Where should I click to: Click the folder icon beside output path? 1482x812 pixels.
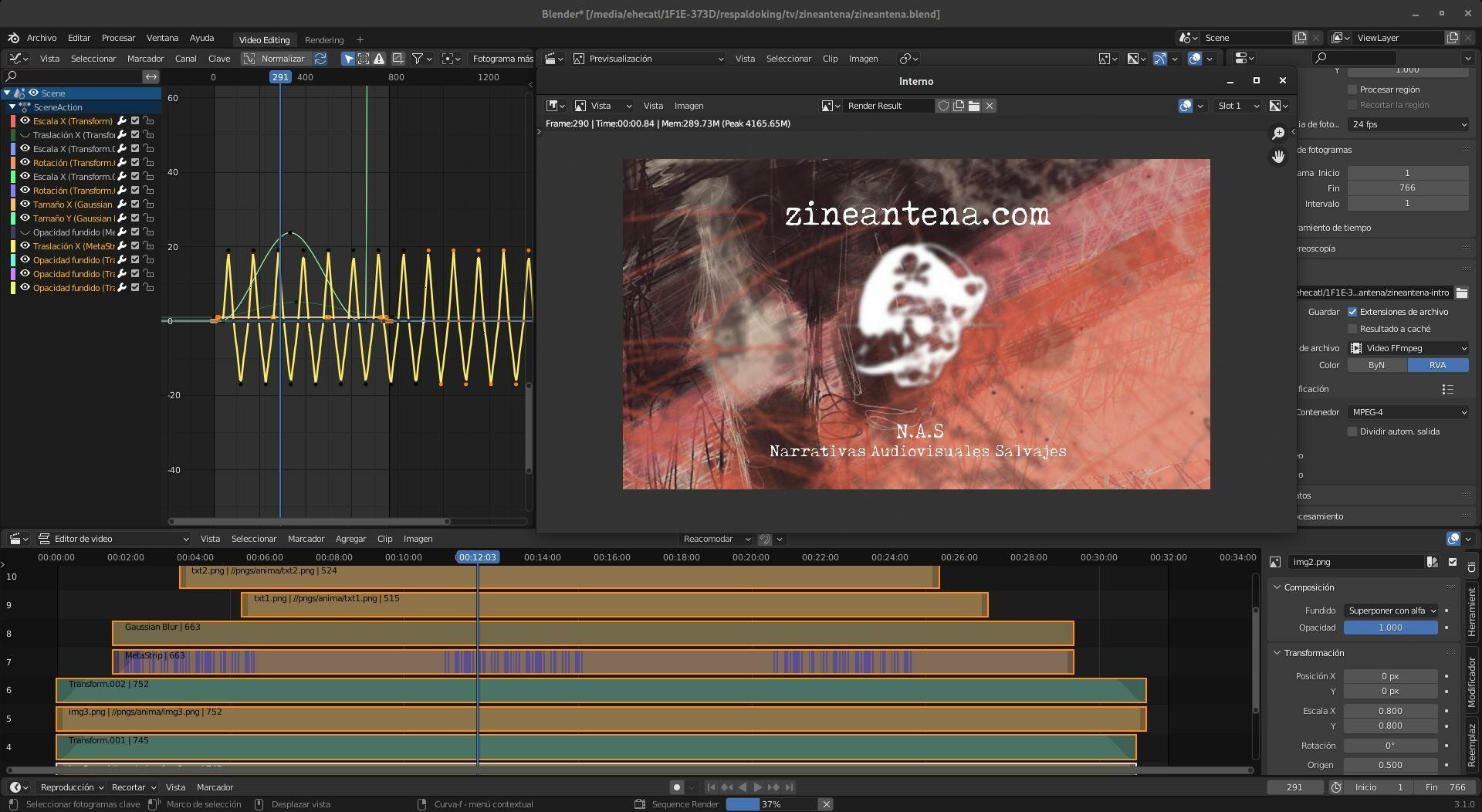(x=1461, y=293)
